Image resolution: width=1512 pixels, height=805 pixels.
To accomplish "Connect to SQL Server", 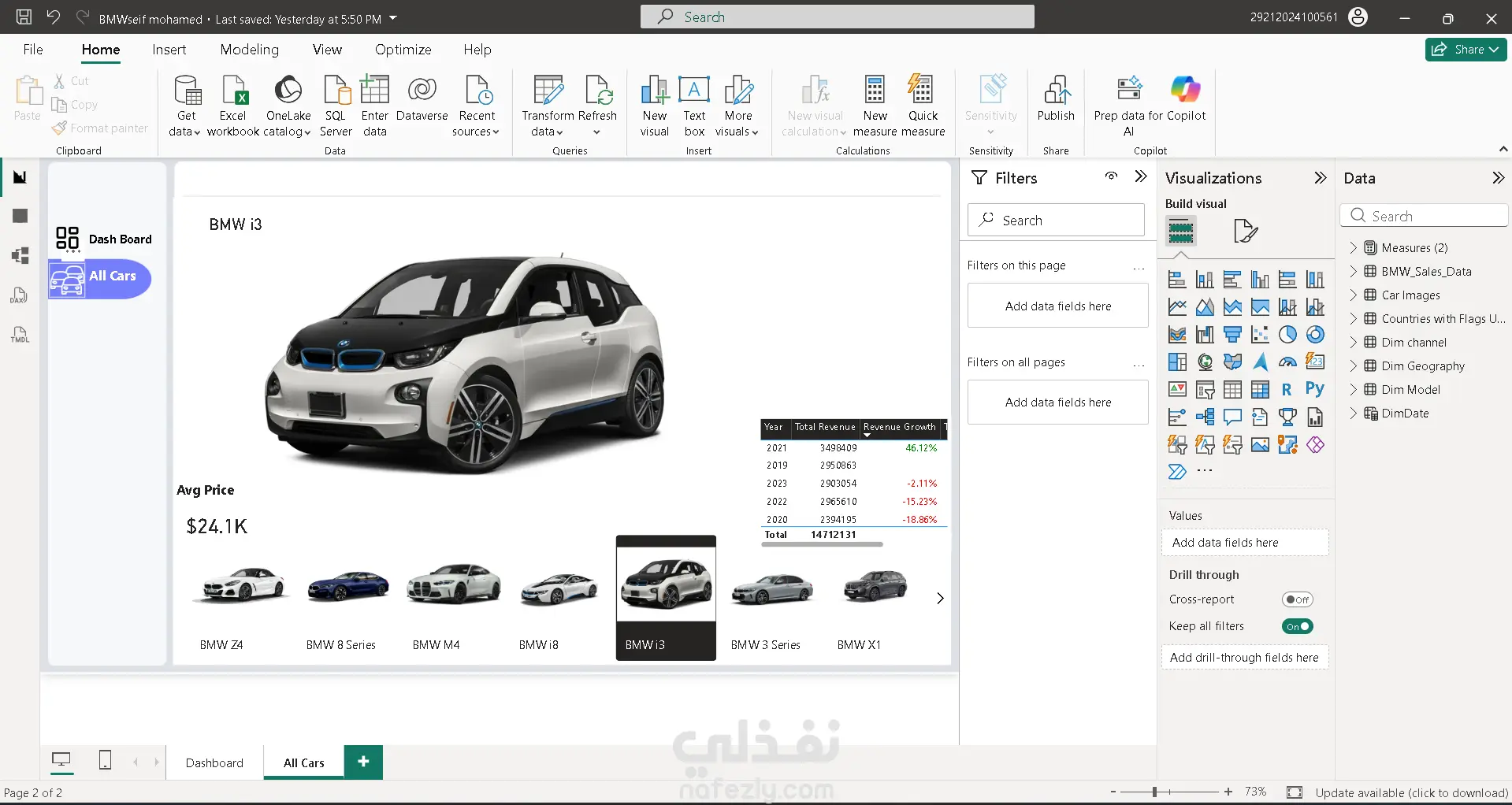I will (x=336, y=106).
